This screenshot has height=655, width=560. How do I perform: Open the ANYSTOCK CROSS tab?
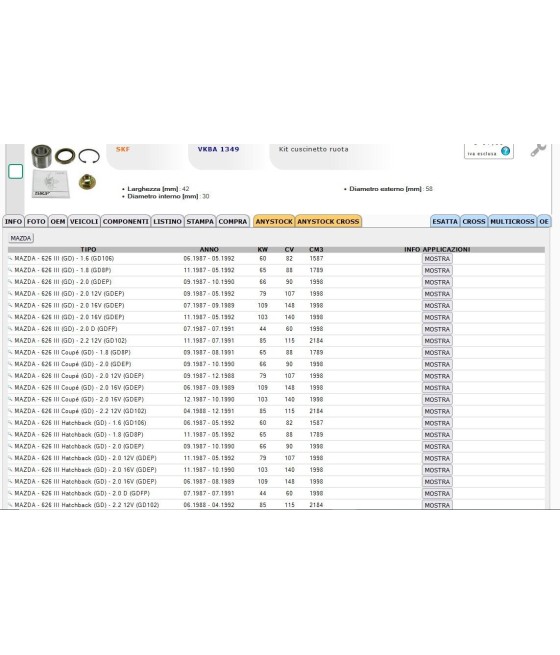point(328,221)
